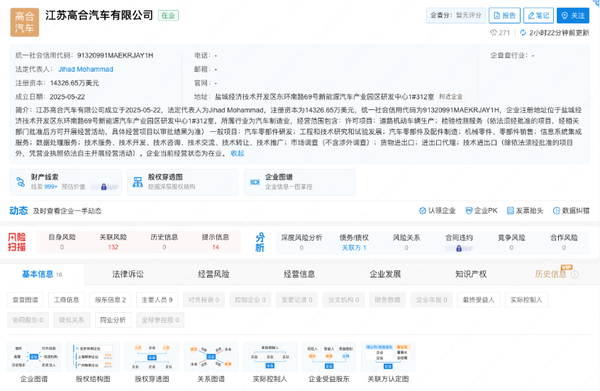Select the 最终受益人 sub-tab
This screenshot has height=391, width=600.
point(478,300)
